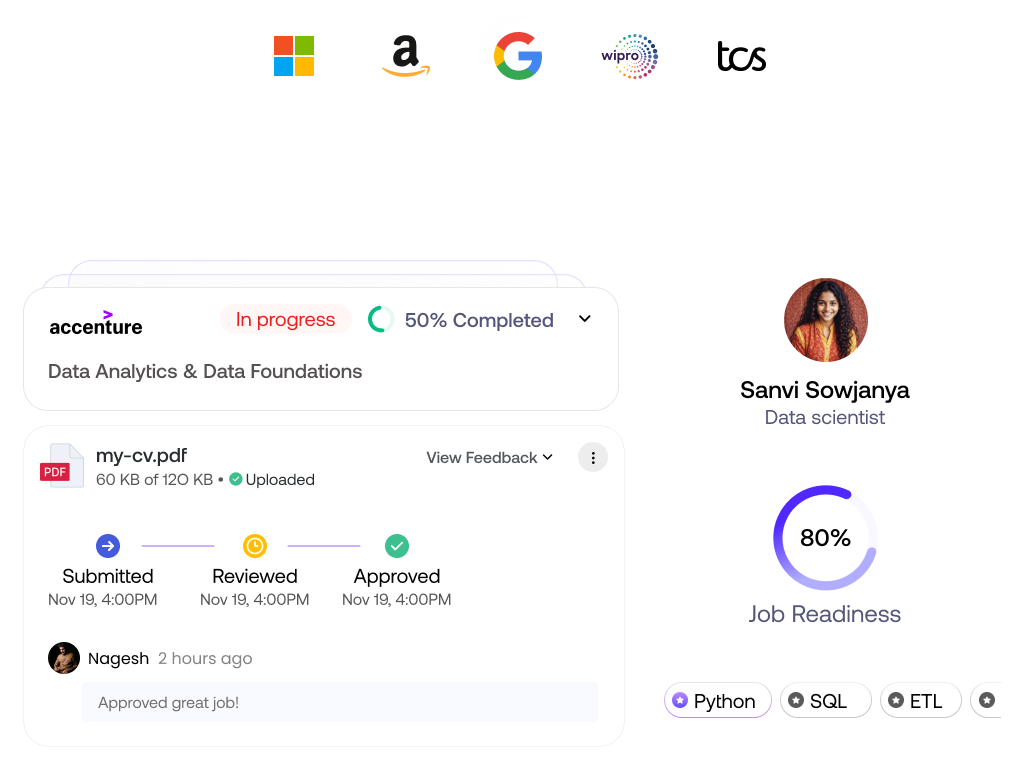Expand the Accenture course card chevron
Image resolution: width=1034 pixels, height=762 pixels.
pos(585,319)
